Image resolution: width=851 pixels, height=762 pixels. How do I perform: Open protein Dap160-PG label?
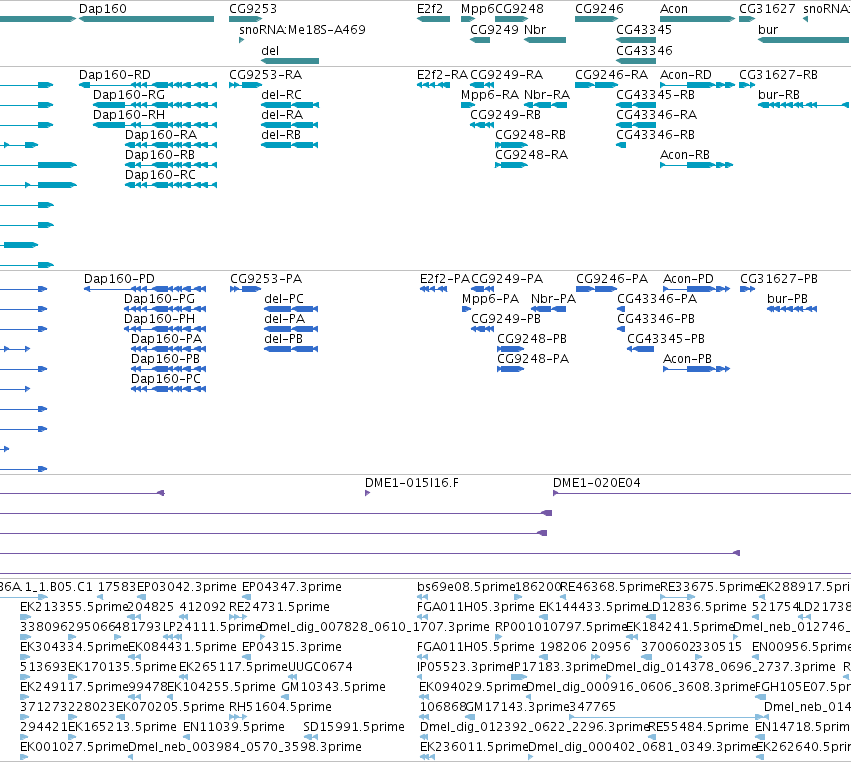point(159,299)
